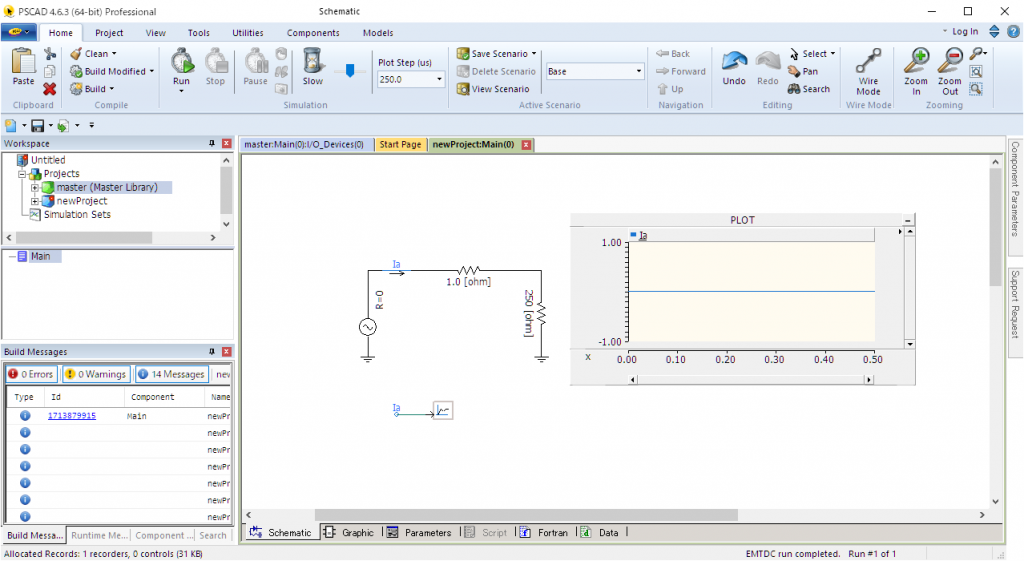Click the Cut scissors icon
This screenshot has width=1024, height=561.
50,54
